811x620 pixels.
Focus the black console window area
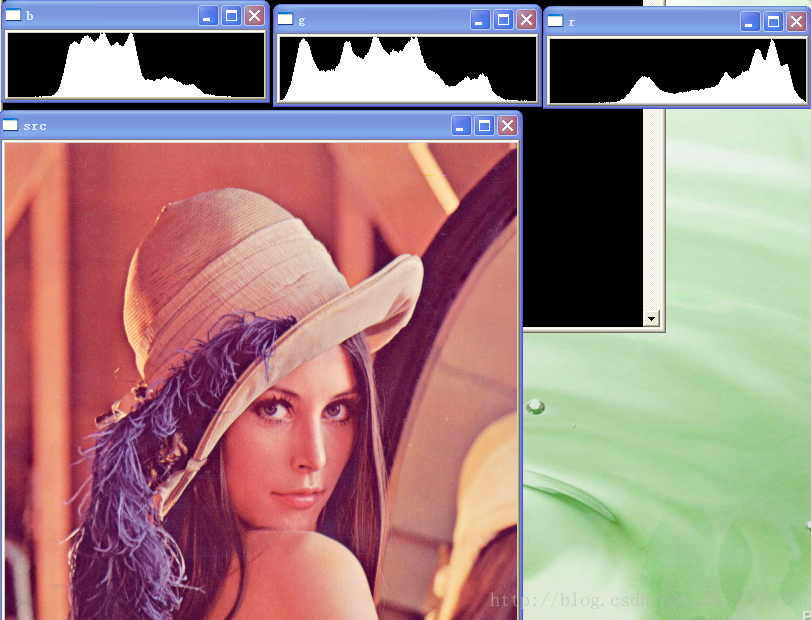[583, 217]
